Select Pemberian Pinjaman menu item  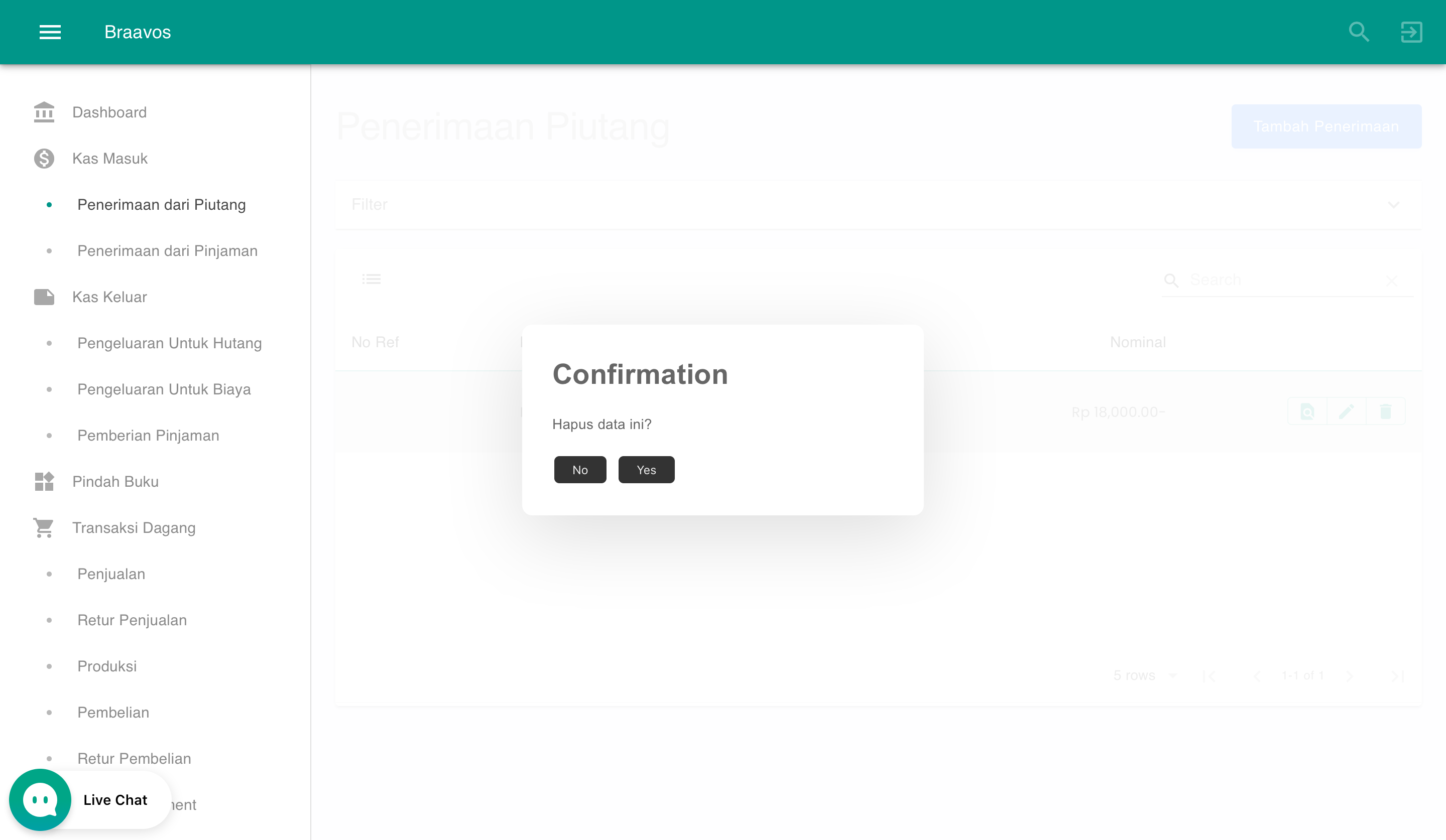149,435
